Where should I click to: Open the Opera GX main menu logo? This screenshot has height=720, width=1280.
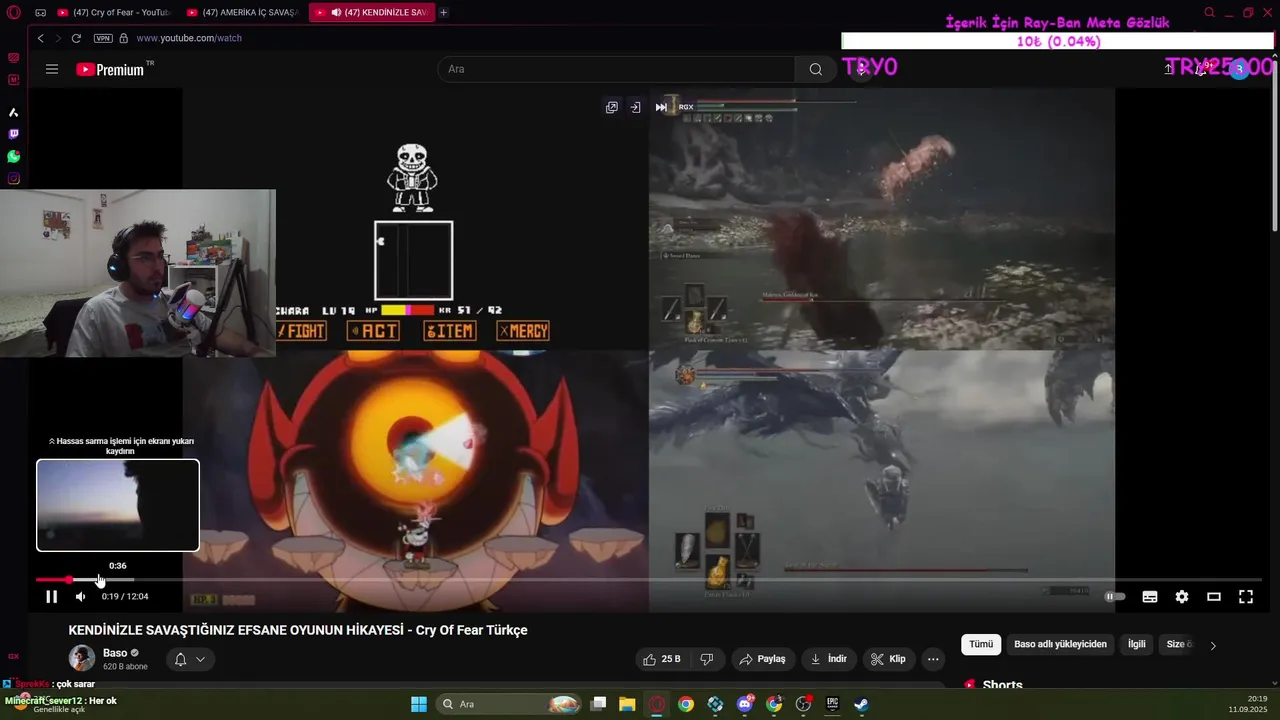(13, 12)
